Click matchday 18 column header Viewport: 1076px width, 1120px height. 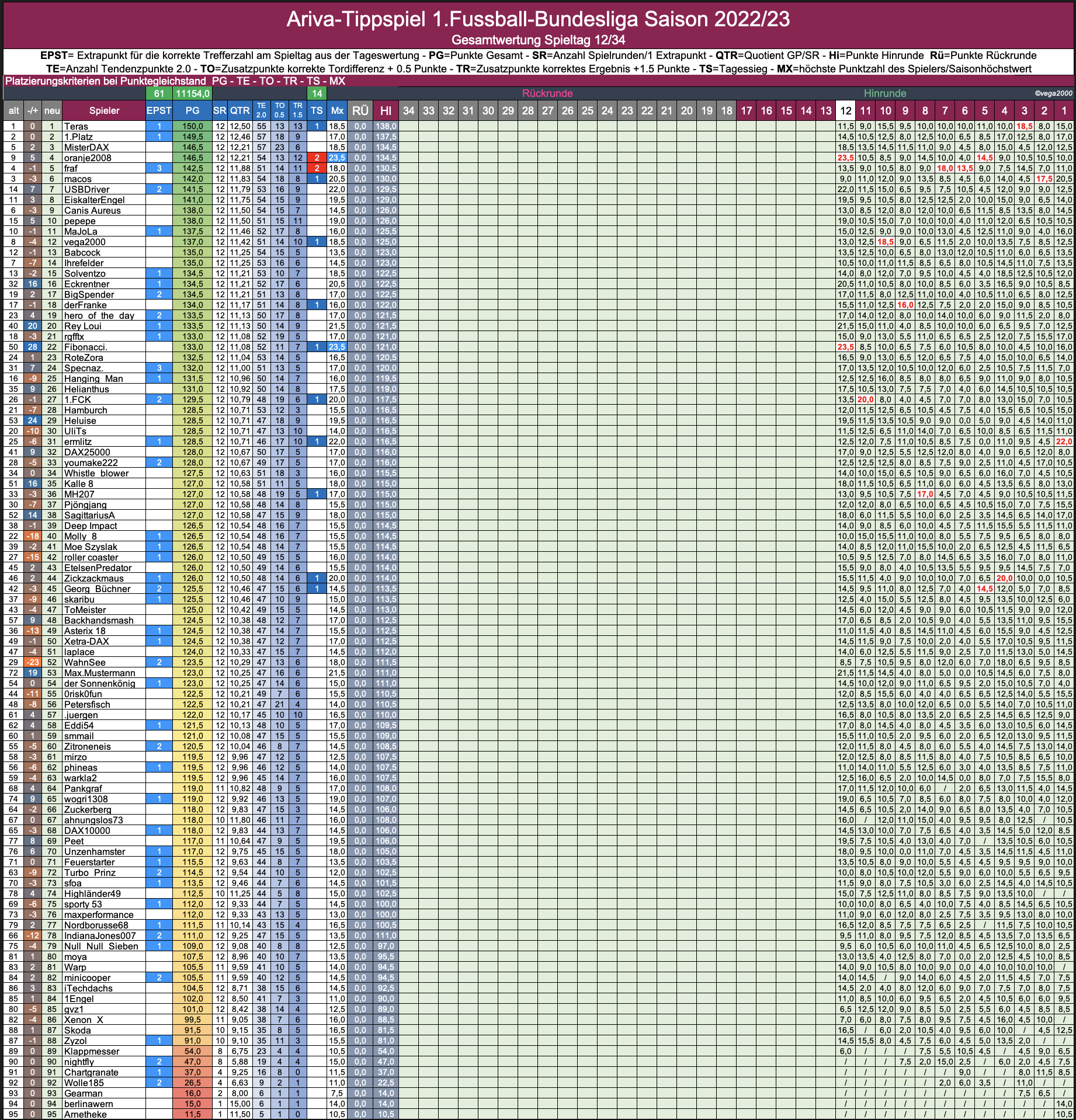727,110
